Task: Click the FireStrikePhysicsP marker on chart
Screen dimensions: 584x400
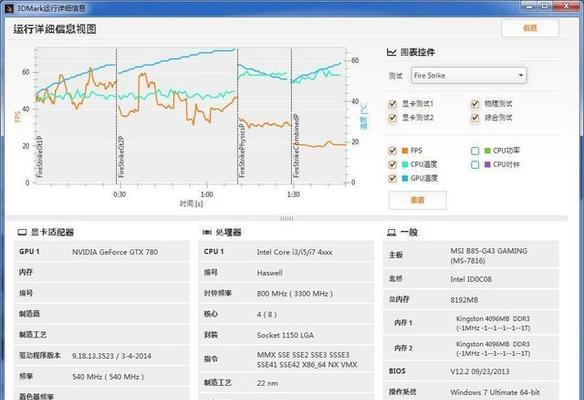Action: (x=242, y=150)
